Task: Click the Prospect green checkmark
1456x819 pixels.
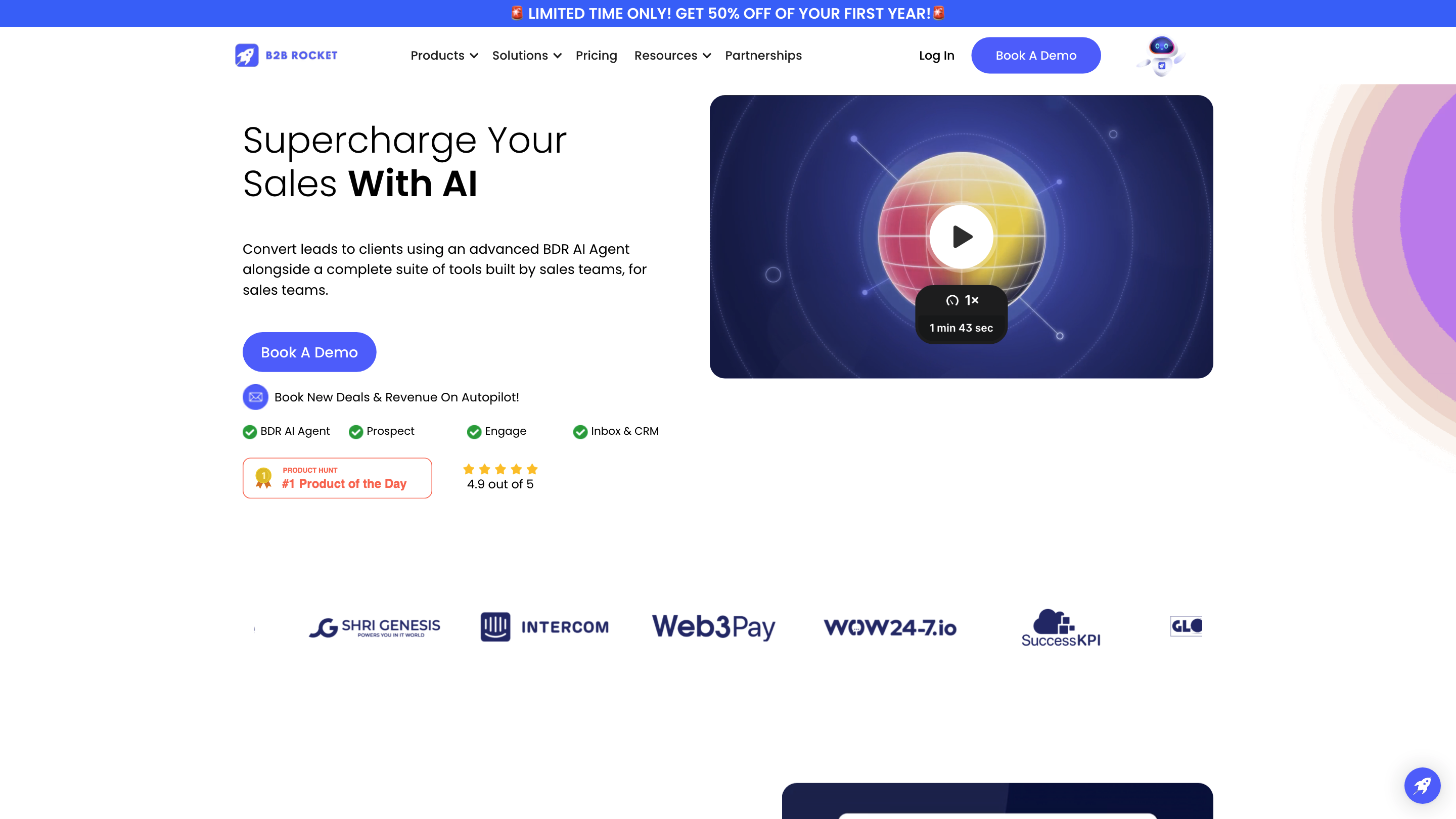Action: point(355,432)
